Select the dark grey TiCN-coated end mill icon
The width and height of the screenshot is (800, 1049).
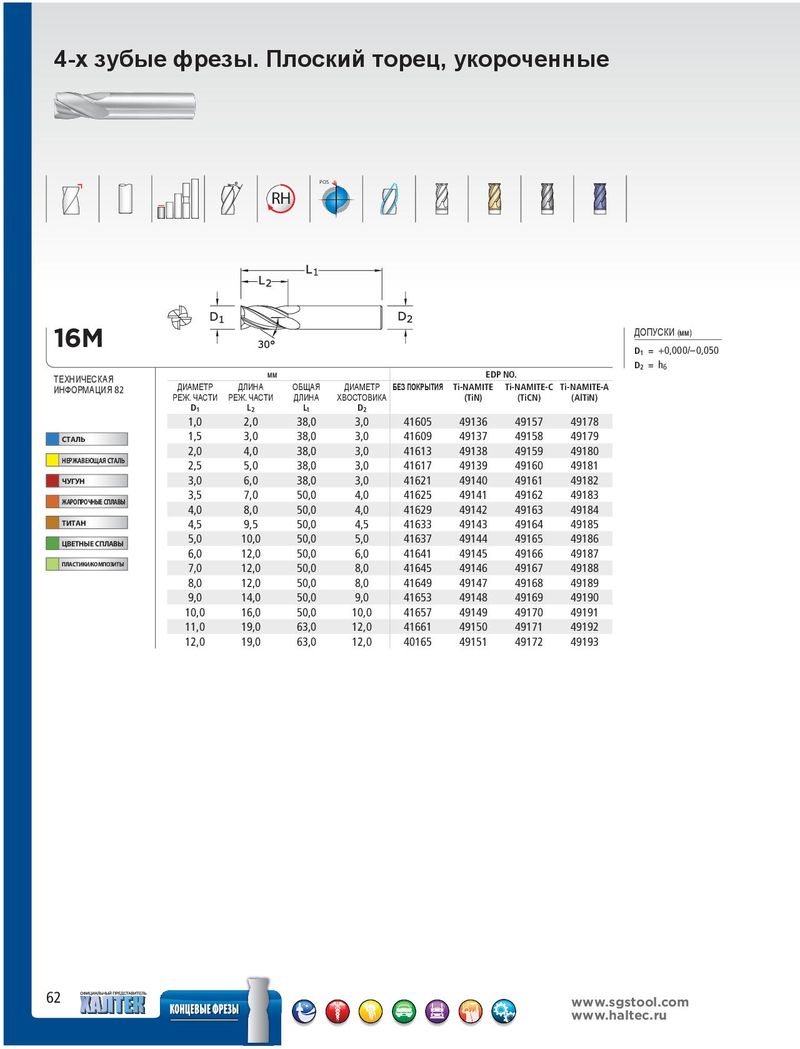pos(547,199)
